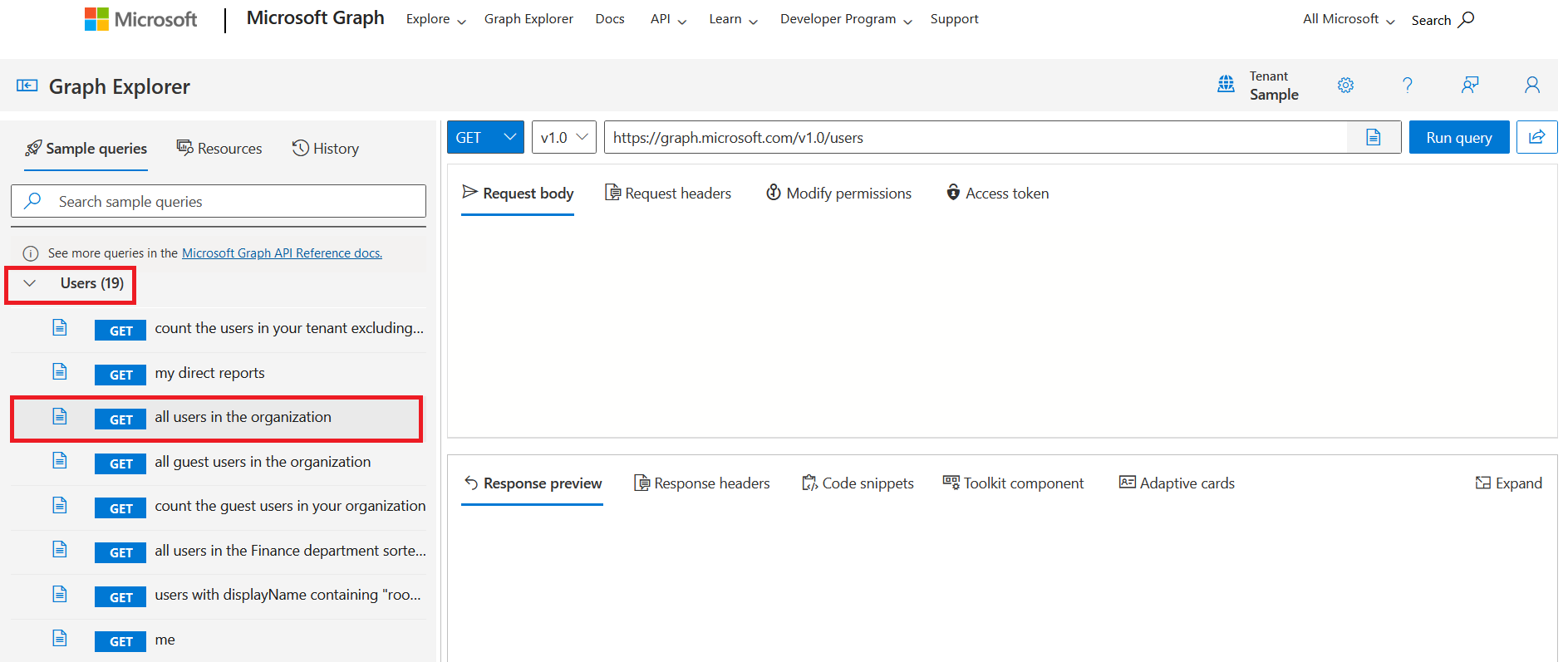Open the Modify permissions tab
This screenshot has height=662, width=1568.
coord(838,193)
